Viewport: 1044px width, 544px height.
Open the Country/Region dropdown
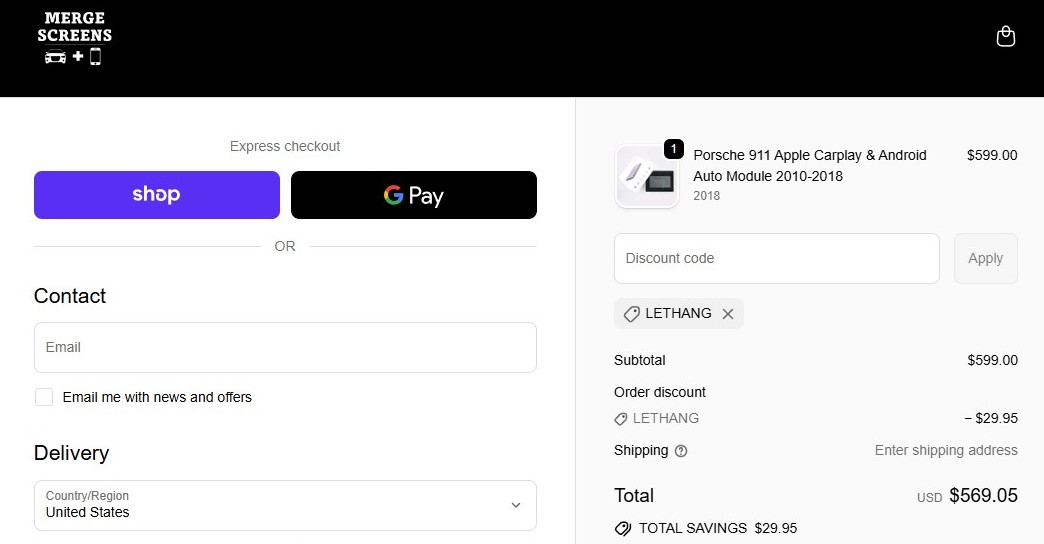pyautogui.click(x=285, y=505)
